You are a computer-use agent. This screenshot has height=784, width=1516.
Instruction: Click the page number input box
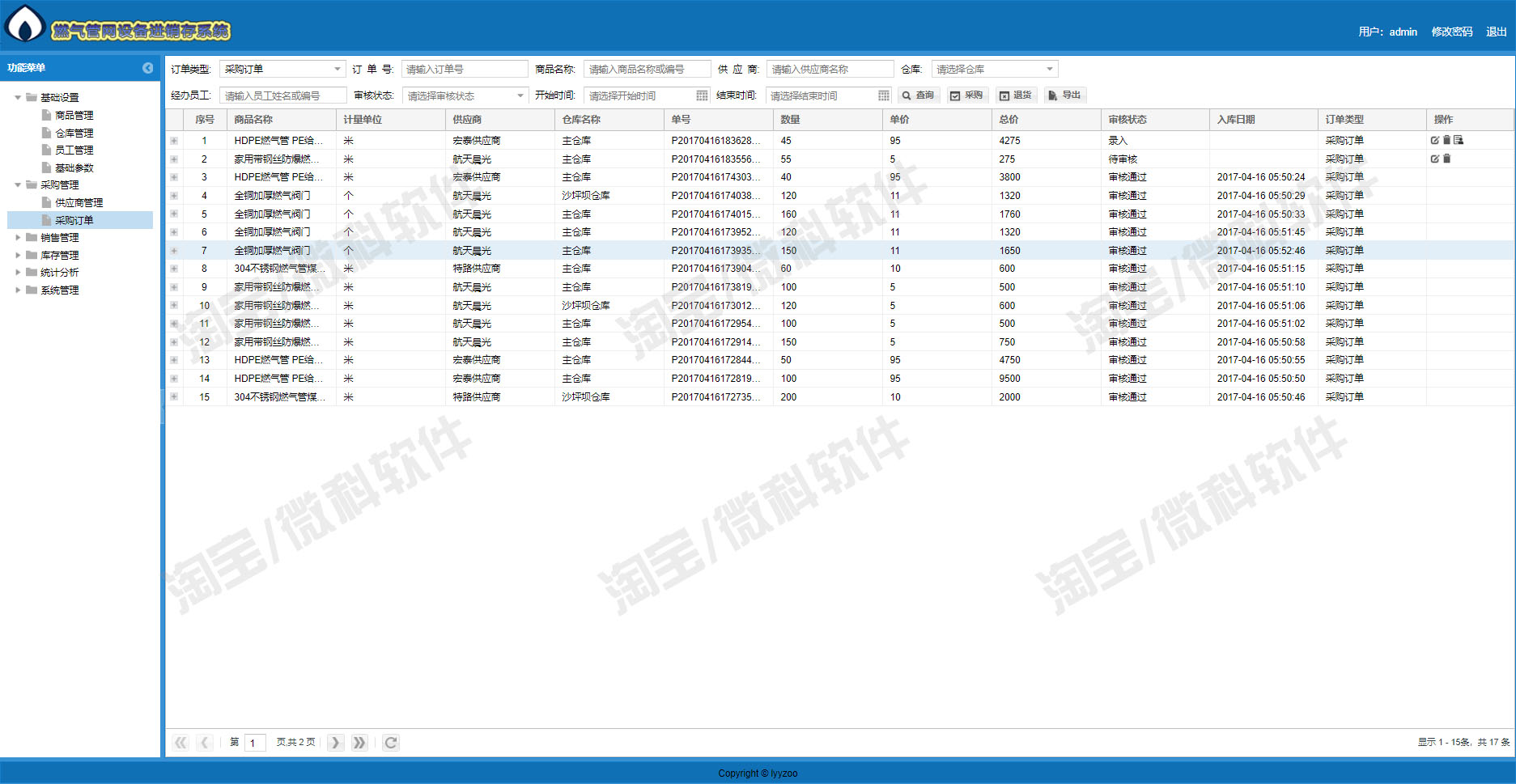coord(255,743)
